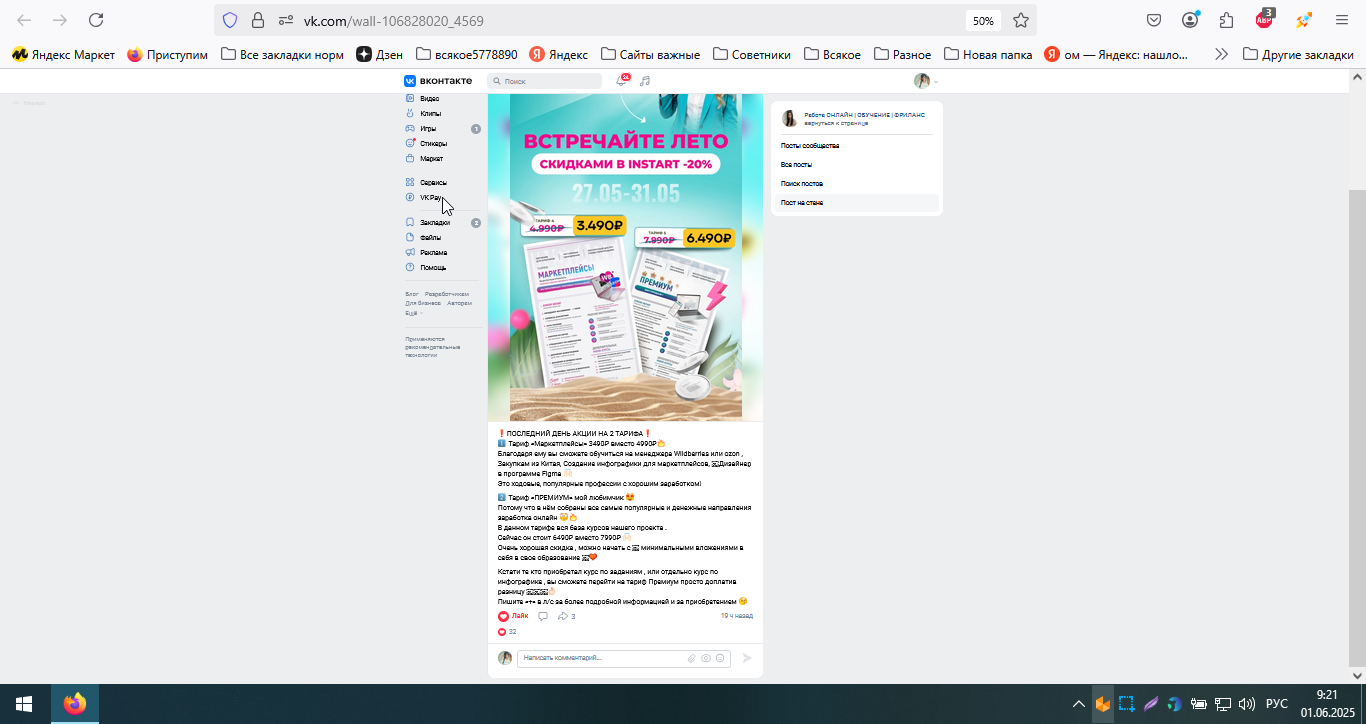Expand Все закладки норм folder
Viewport: 1366px width, 724px height.
coord(282,55)
